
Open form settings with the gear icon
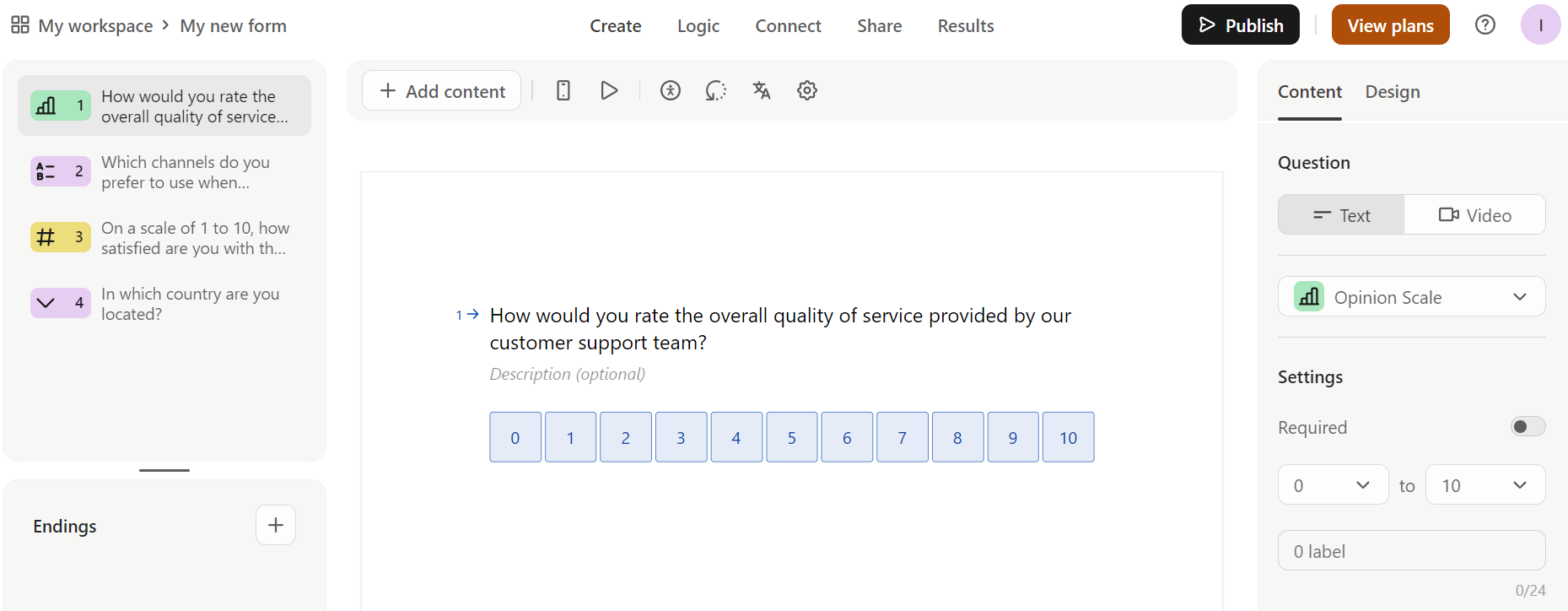click(806, 90)
